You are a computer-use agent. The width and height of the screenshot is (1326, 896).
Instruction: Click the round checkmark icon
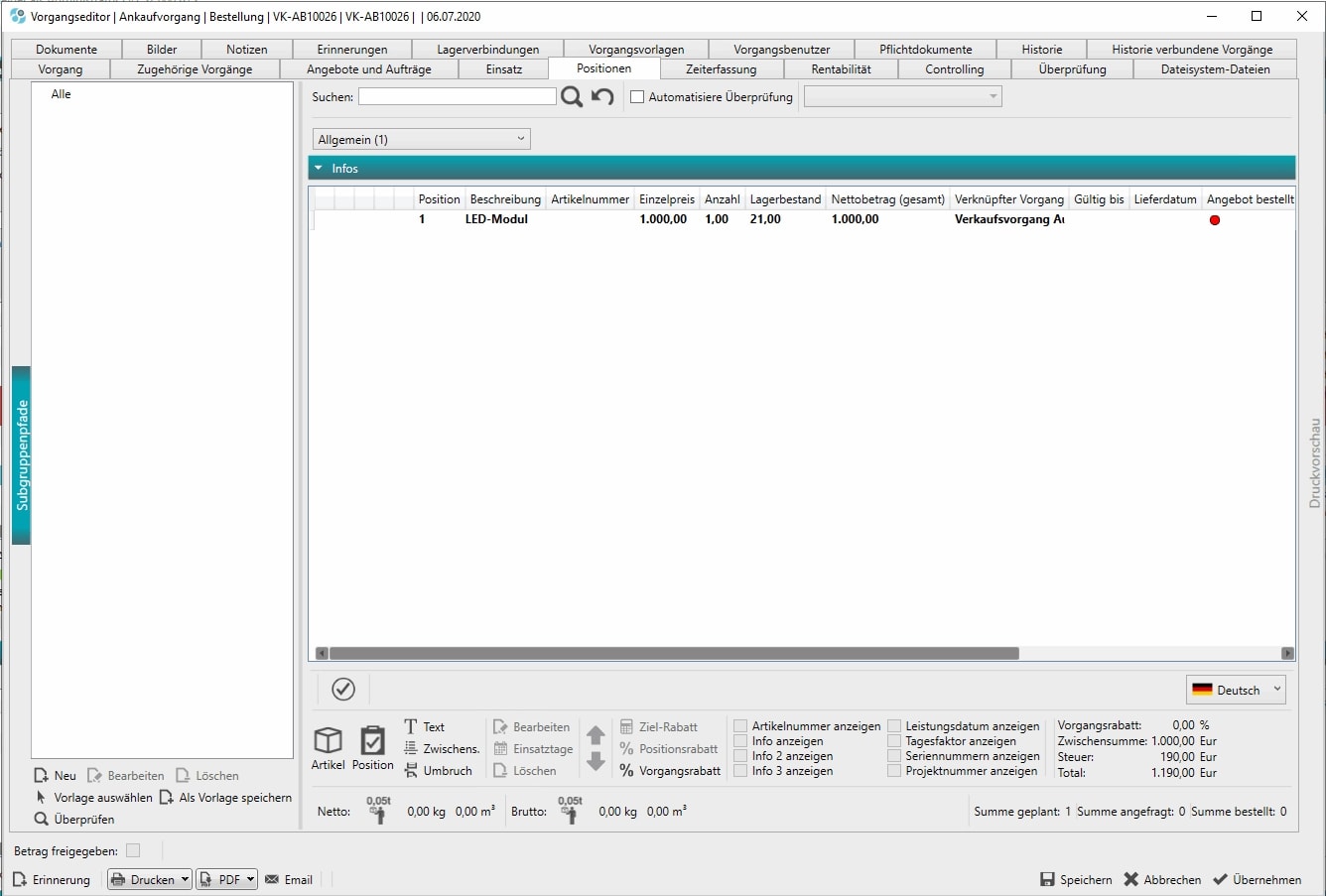[x=343, y=689]
